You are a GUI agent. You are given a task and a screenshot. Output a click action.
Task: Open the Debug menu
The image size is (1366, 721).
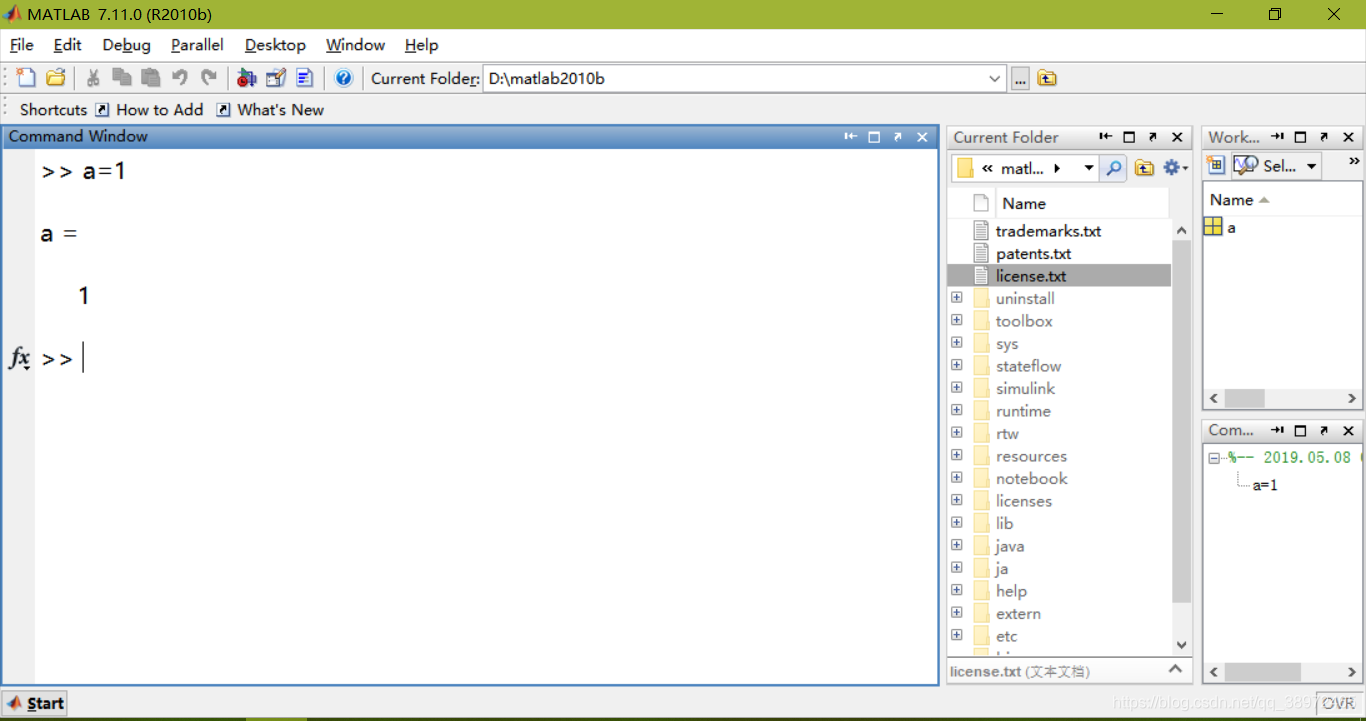126,45
